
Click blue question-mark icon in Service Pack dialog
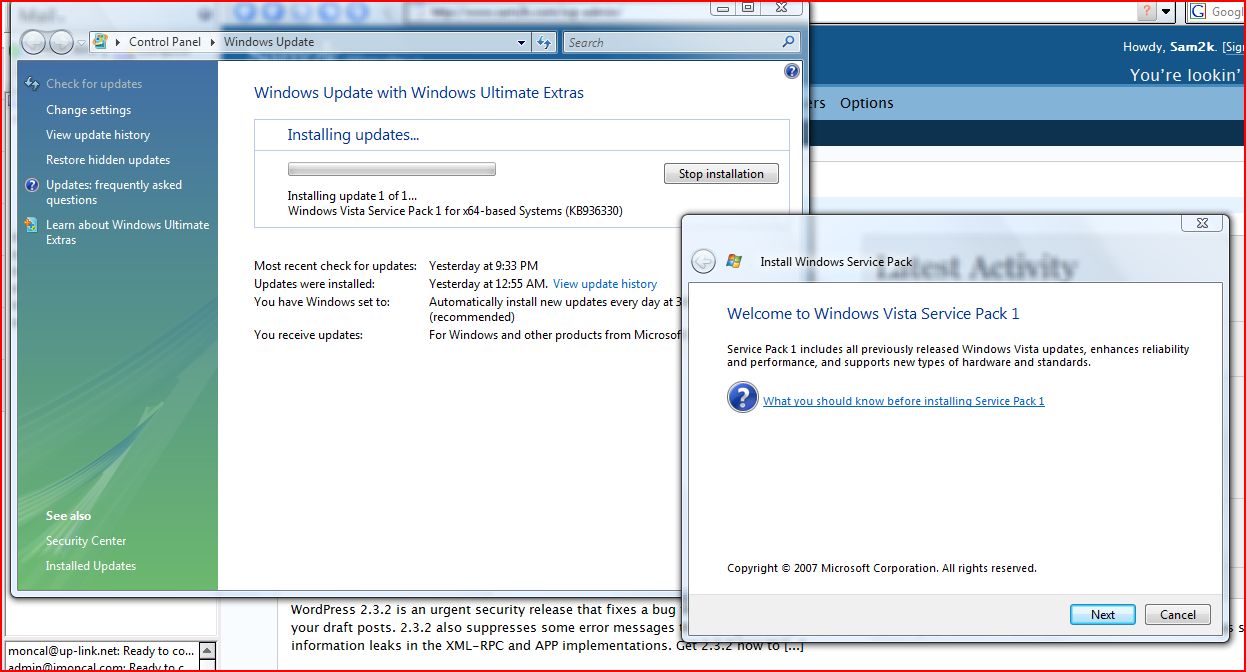[742, 399]
